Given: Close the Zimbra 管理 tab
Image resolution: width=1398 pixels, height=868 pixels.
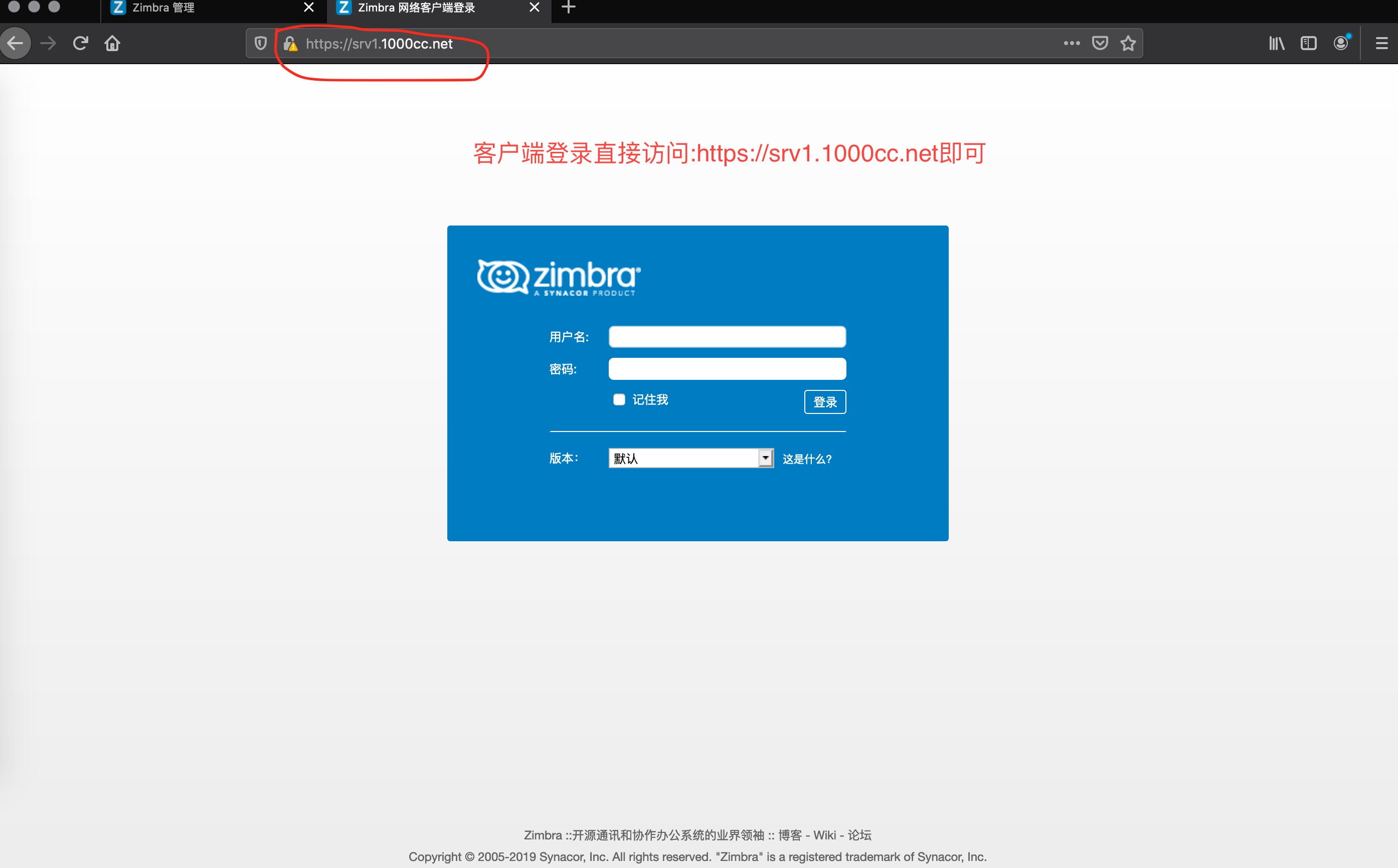Looking at the screenshot, I should coord(309,8).
